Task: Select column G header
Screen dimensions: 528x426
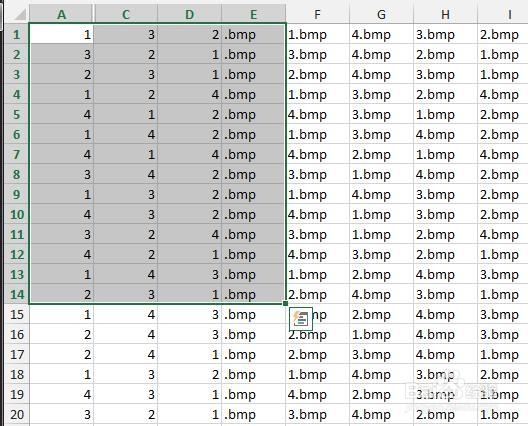Action: 382,14
